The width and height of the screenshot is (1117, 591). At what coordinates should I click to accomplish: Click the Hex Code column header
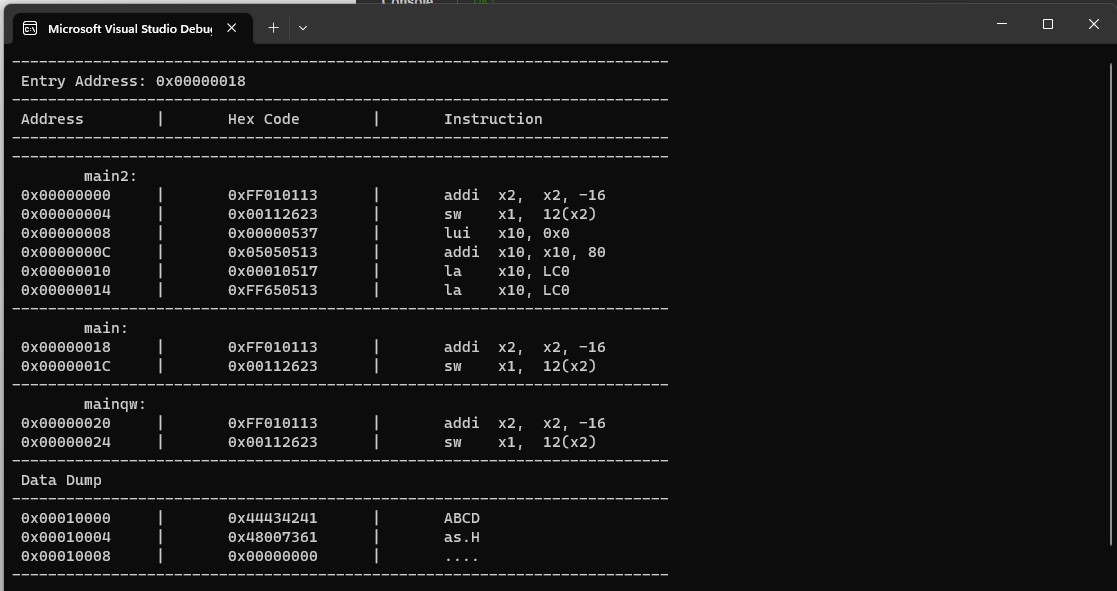pyautogui.click(x=264, y=120)
